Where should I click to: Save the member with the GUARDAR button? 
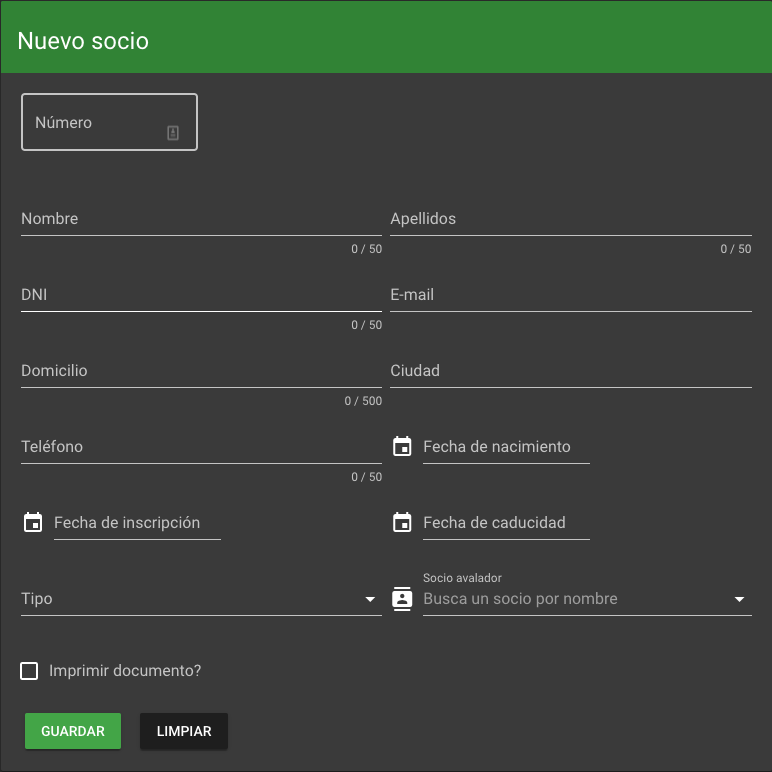coord(73,731)
